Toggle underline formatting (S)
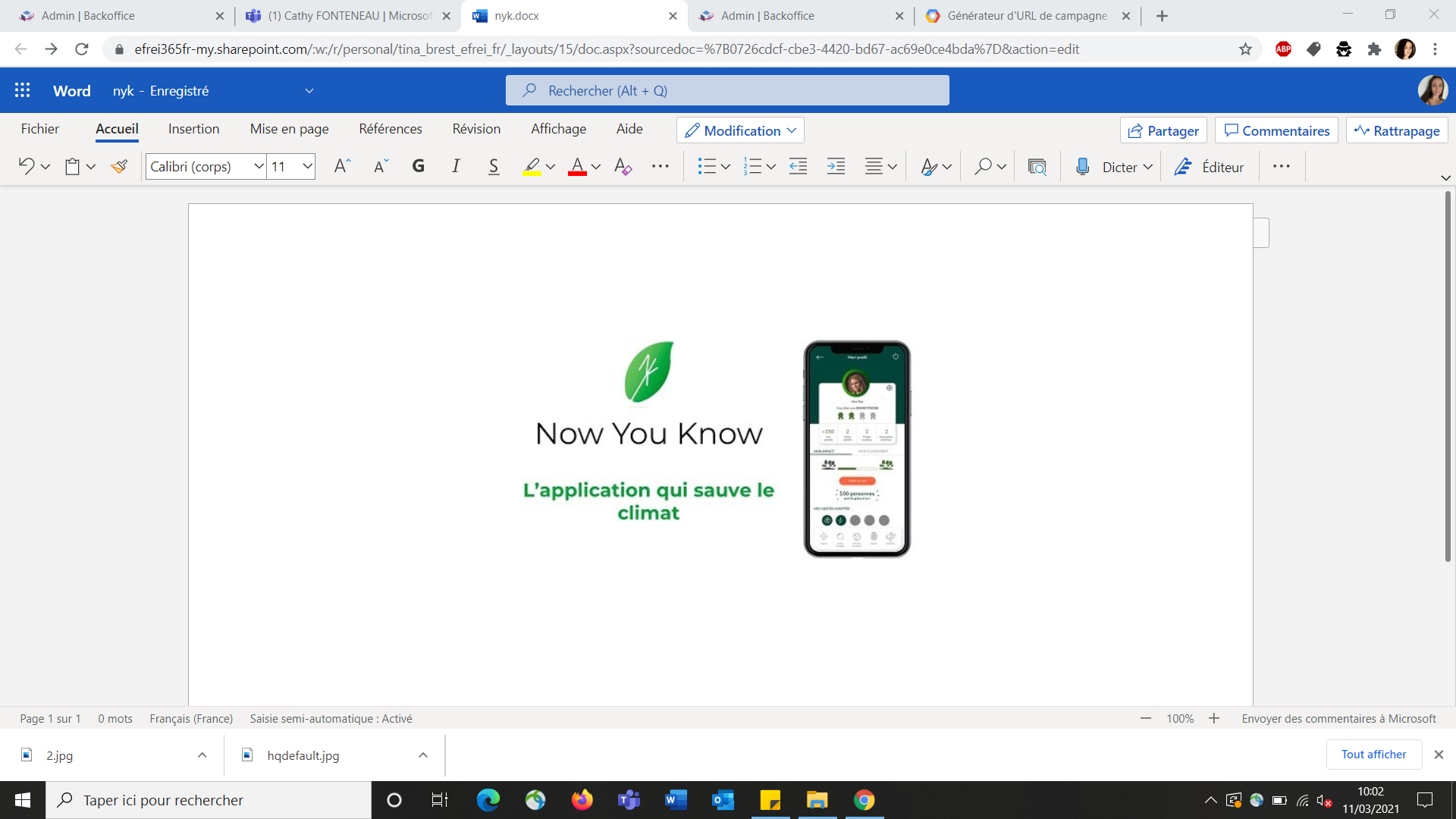This screenshot has width=1456, height=819. pos(494,167)
